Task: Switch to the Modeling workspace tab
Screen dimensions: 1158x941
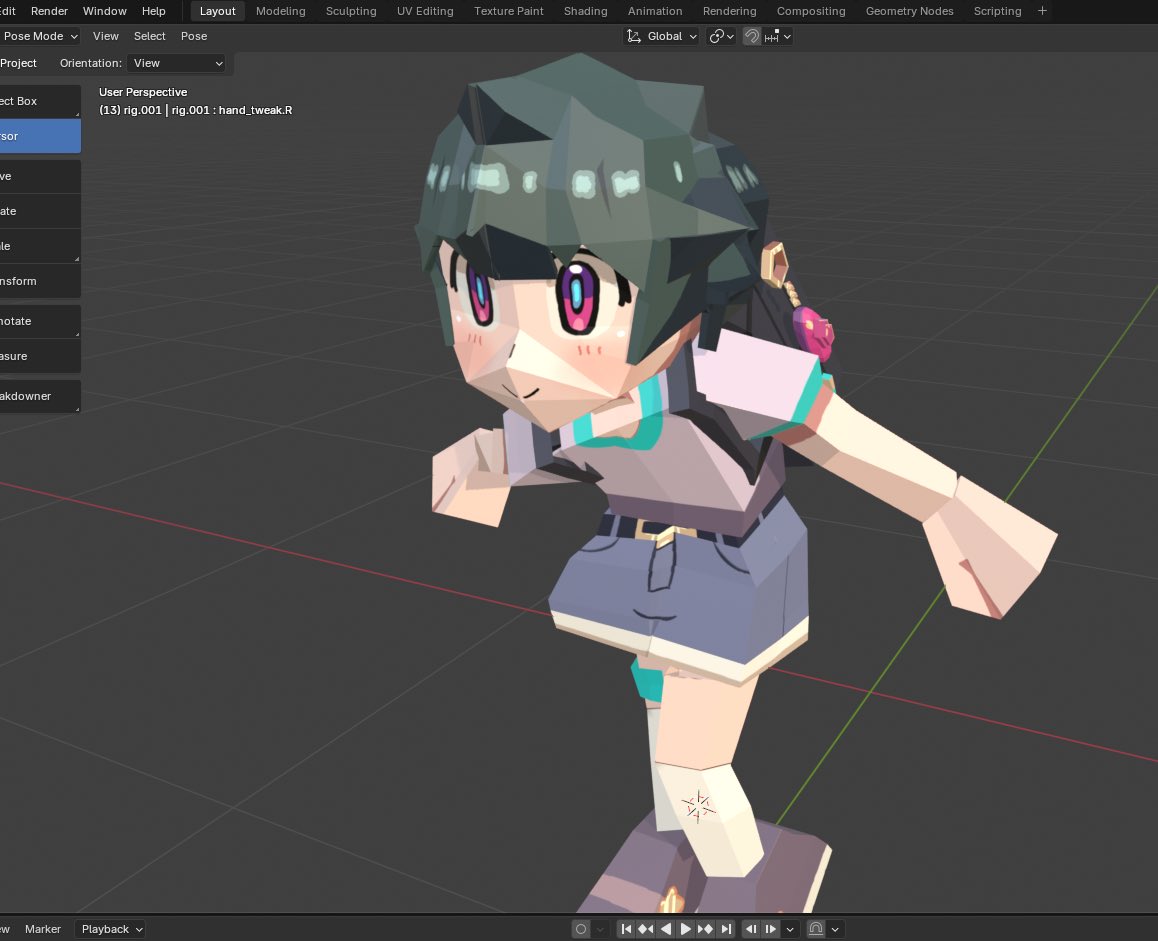Action: click(x=281, y=11)
